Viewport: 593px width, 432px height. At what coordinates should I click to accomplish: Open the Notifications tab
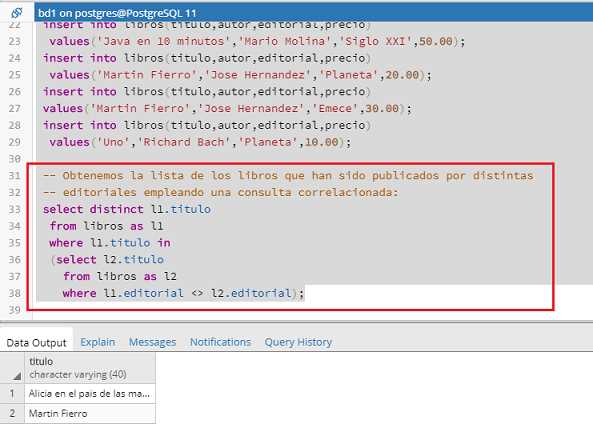point(220,342)
